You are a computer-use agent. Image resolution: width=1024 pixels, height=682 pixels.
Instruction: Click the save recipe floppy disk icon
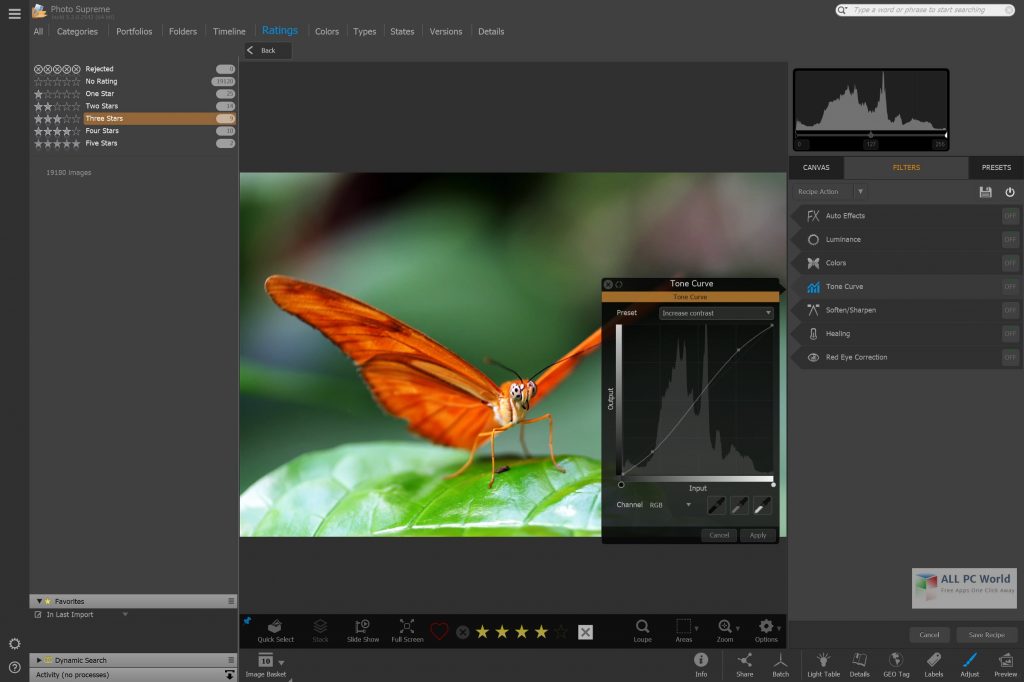tap(985, 192)
